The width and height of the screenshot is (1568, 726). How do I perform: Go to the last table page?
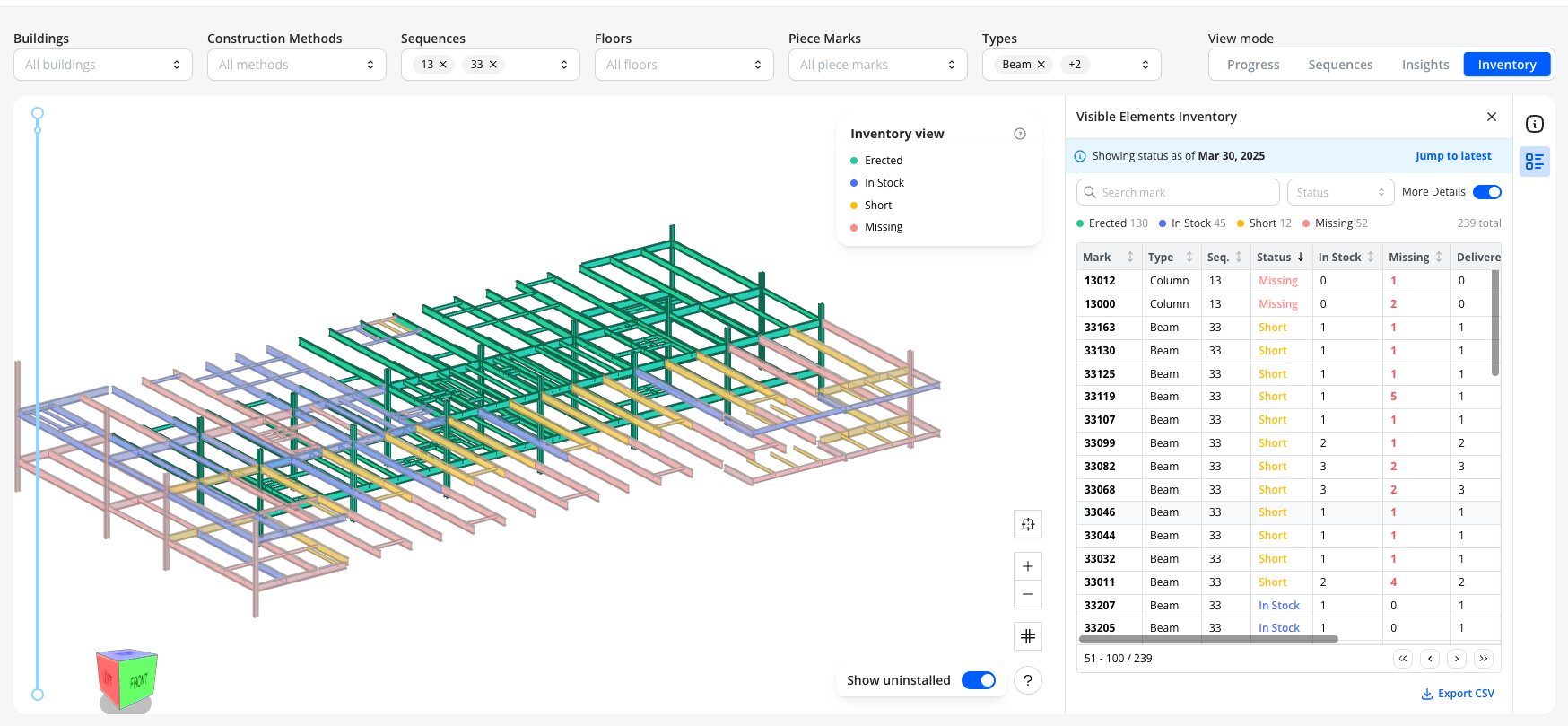[1484, 659]
